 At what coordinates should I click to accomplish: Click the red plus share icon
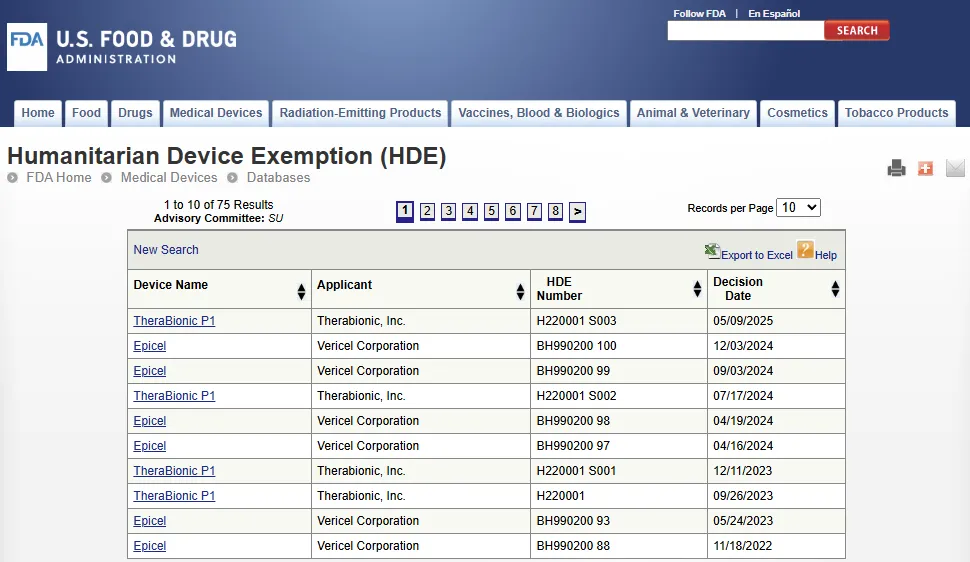coord(925,168)
